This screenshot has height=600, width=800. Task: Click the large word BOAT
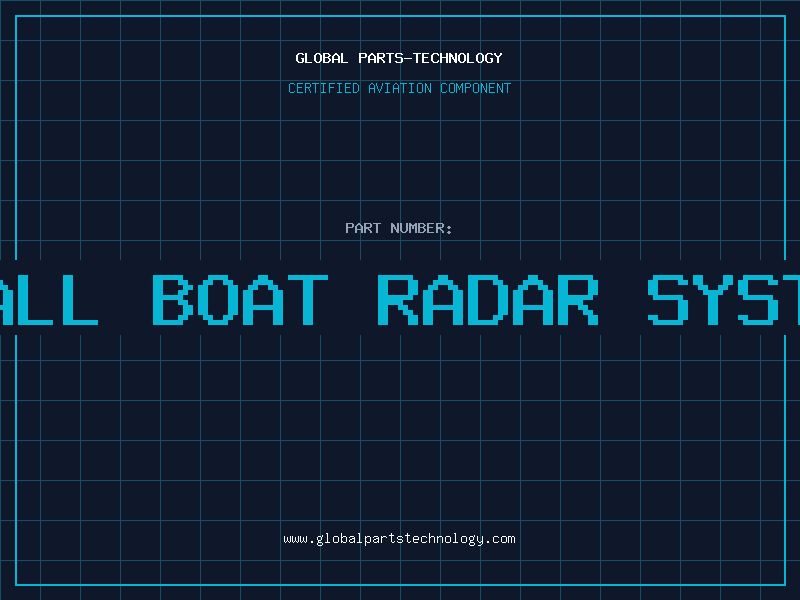(240, 300)
